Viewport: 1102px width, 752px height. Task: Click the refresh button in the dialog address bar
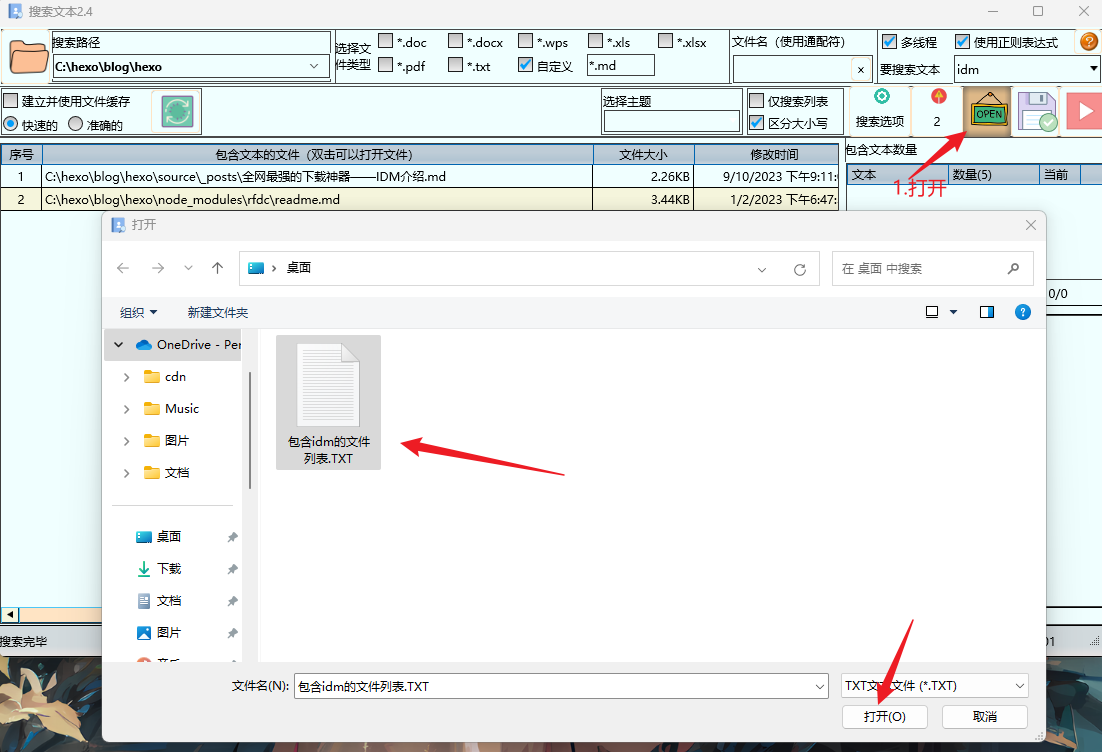click(799, 269)
